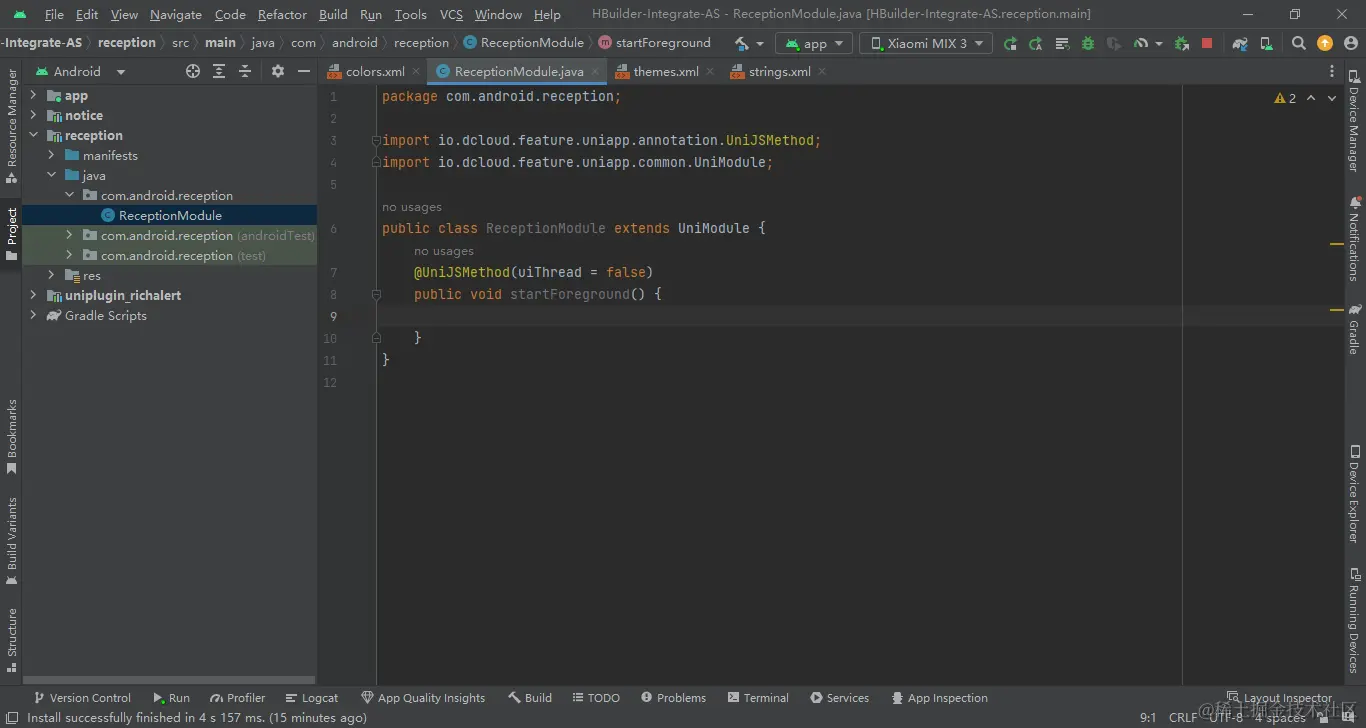Hide the Project tool window
The image size is (1366, 728).
pos(304,71)
